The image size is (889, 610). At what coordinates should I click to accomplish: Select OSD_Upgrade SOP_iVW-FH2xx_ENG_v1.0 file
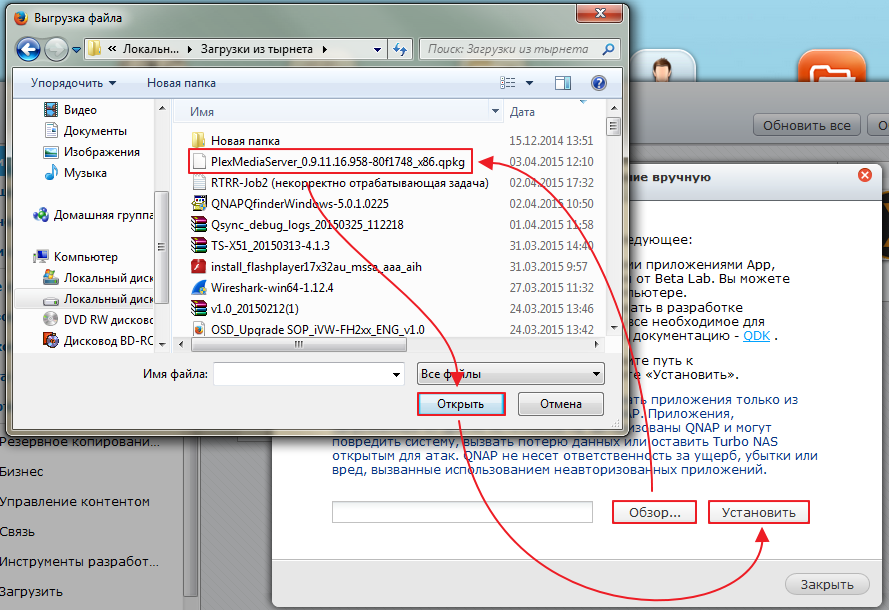[308, 329]
